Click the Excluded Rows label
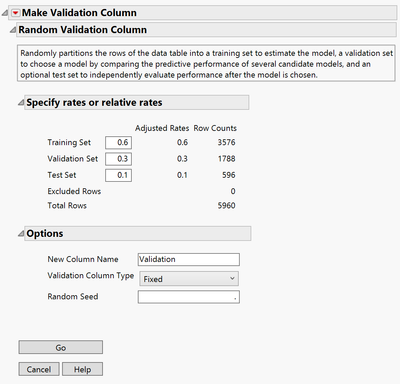The width and height of the screenshot is (400, 384). [x=74, y=191]
